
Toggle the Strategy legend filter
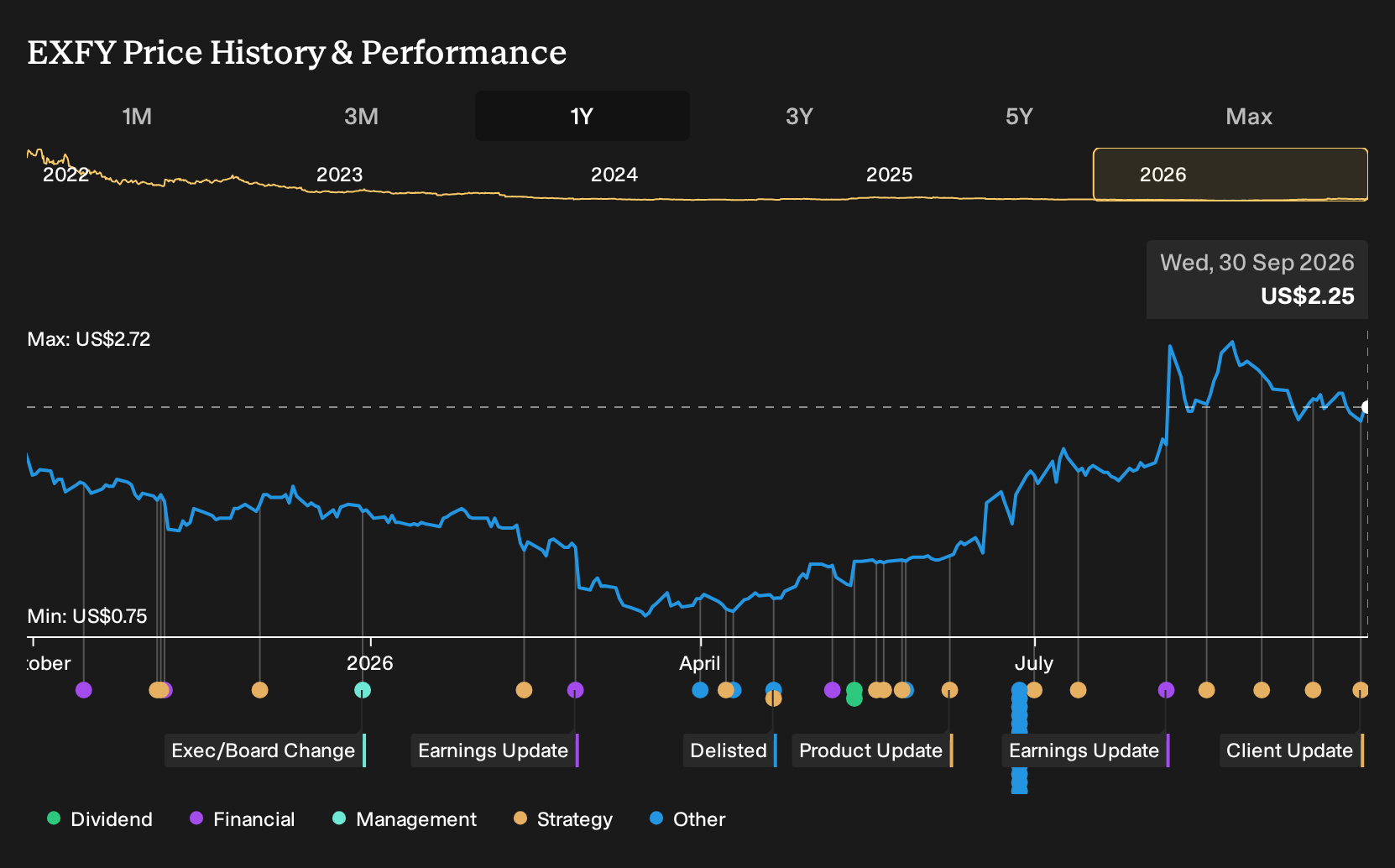563,819
